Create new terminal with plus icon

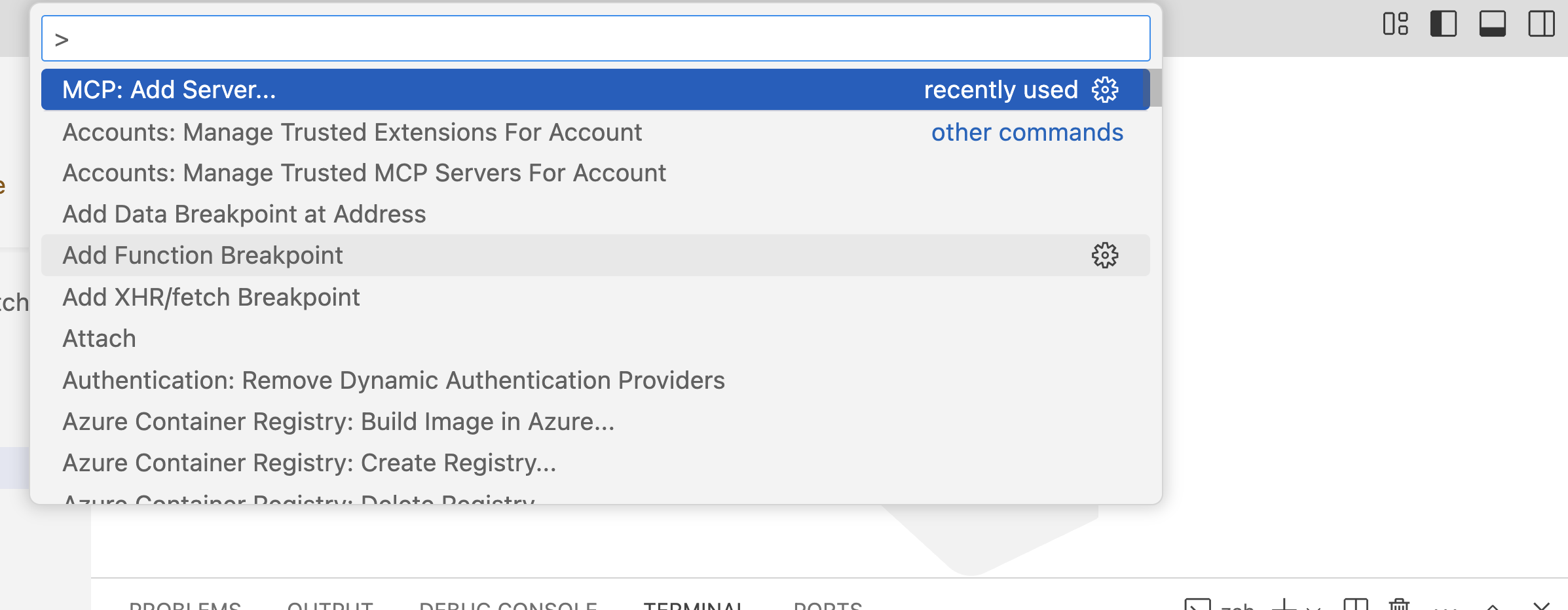[x=1284, y=605]
